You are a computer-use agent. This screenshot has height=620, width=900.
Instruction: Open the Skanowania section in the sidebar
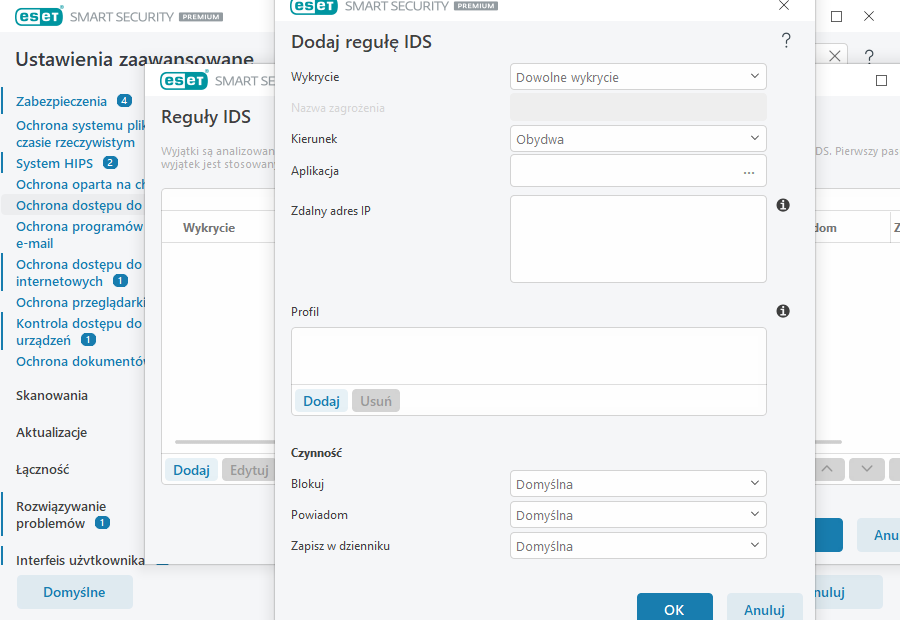52,395
